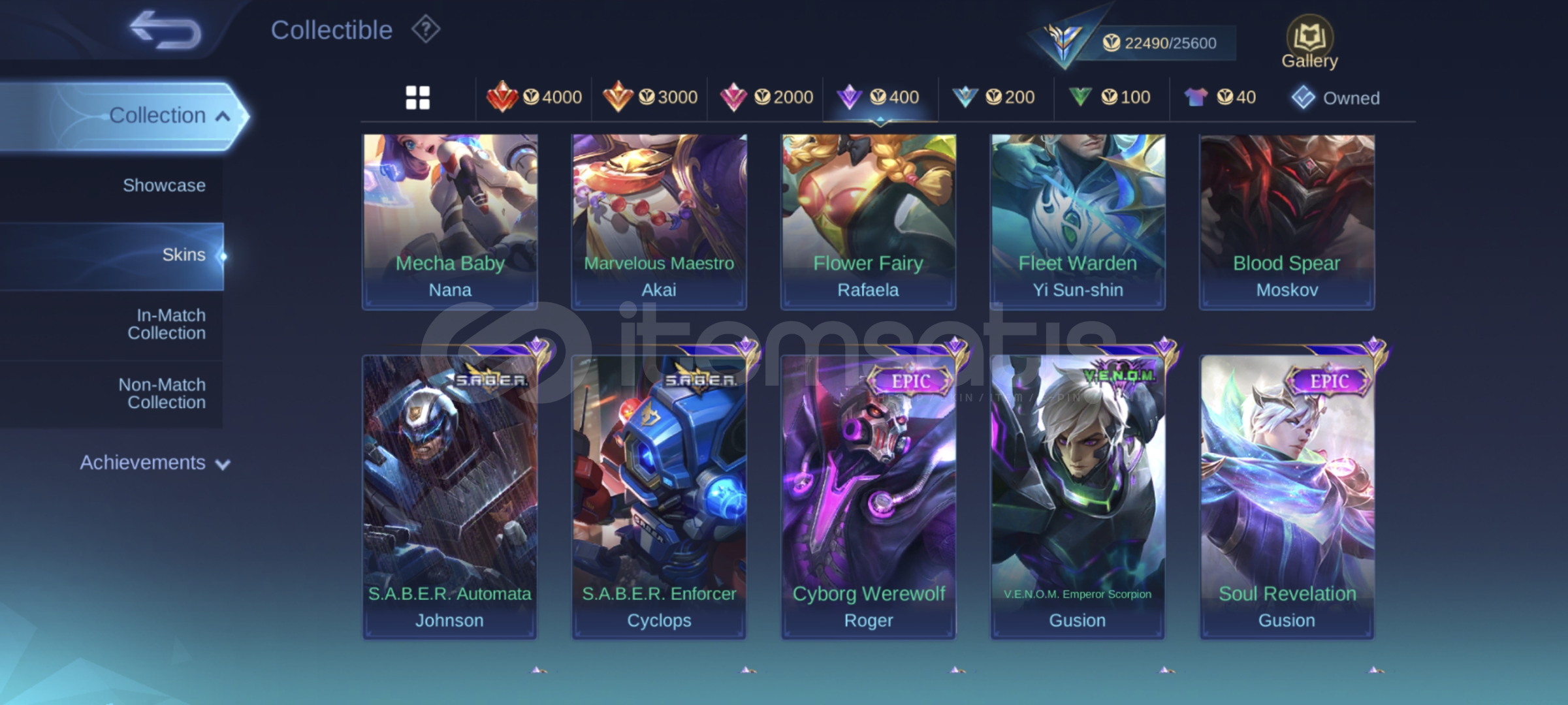Open the Collectible help question icon

coord(426,30)
